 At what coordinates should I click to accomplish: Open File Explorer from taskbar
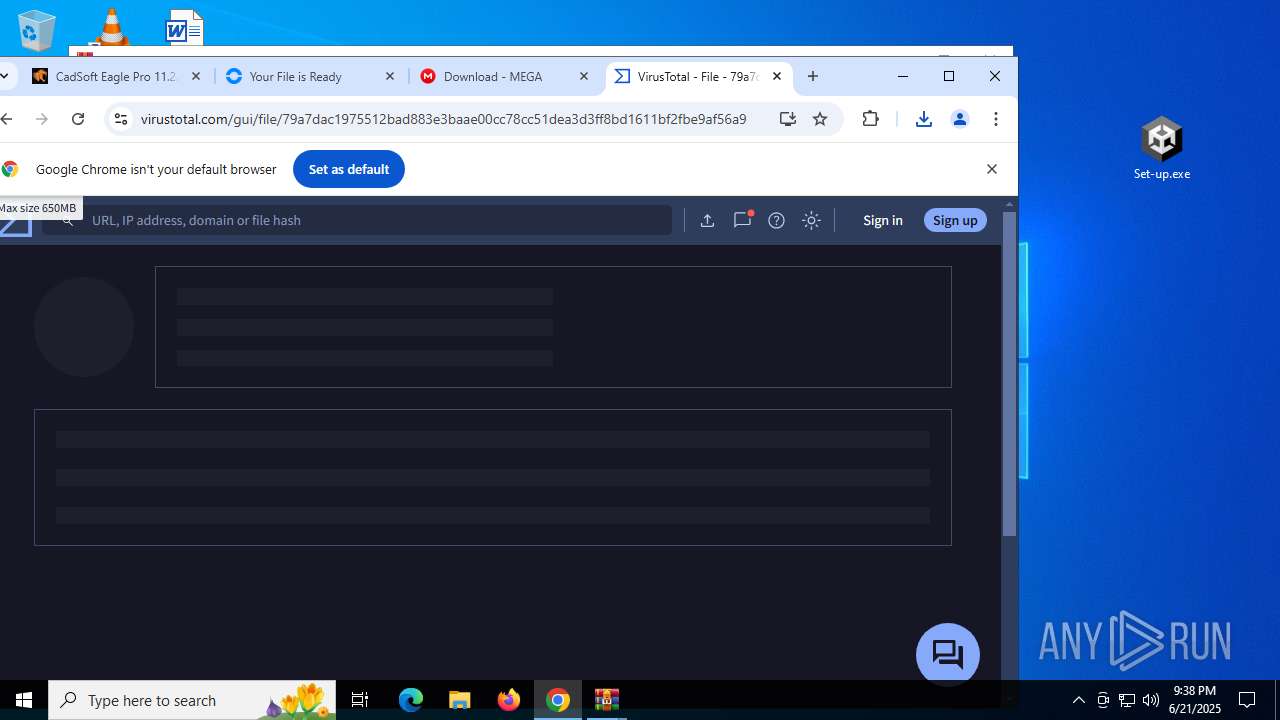460,700
